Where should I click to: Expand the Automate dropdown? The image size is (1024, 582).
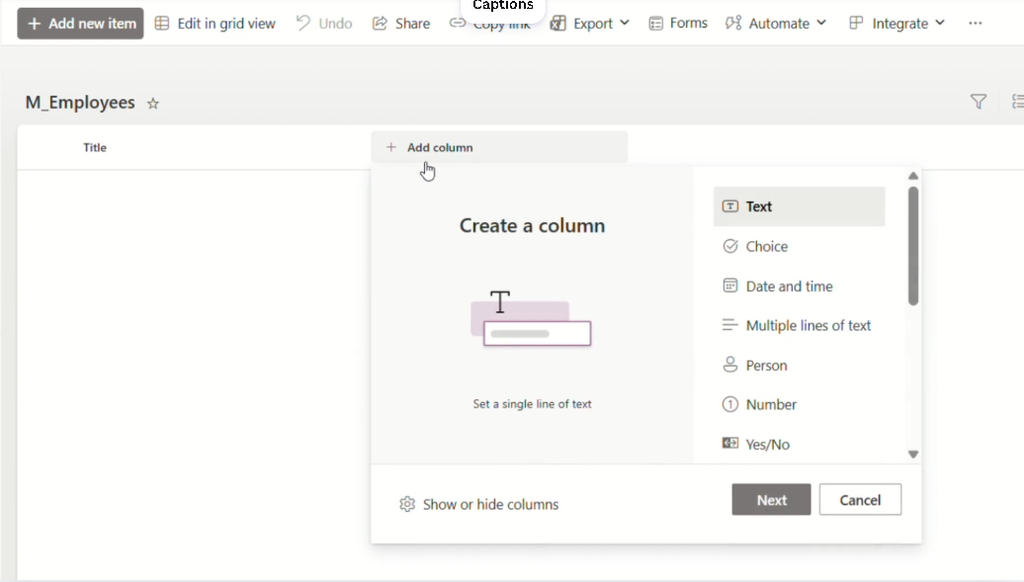(776, 24)
